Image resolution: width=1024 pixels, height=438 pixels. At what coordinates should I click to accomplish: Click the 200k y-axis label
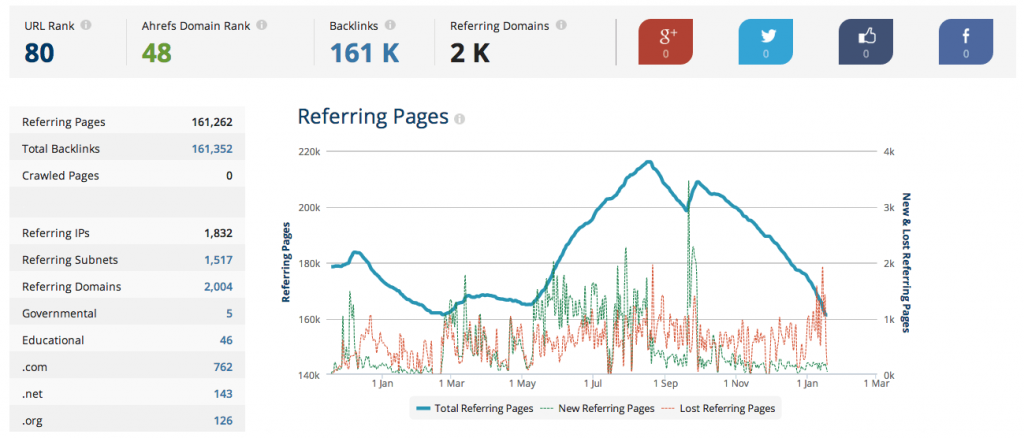click(309, 208)
